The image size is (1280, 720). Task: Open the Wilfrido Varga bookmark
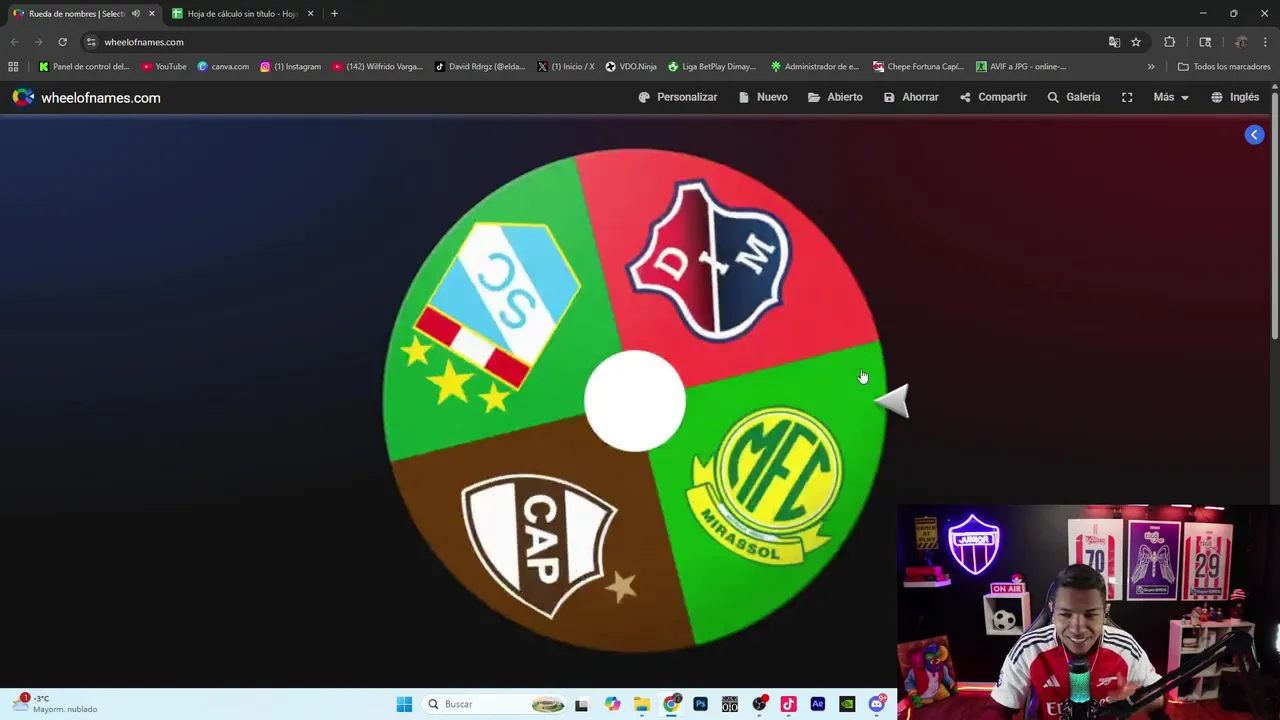point(377,67)
